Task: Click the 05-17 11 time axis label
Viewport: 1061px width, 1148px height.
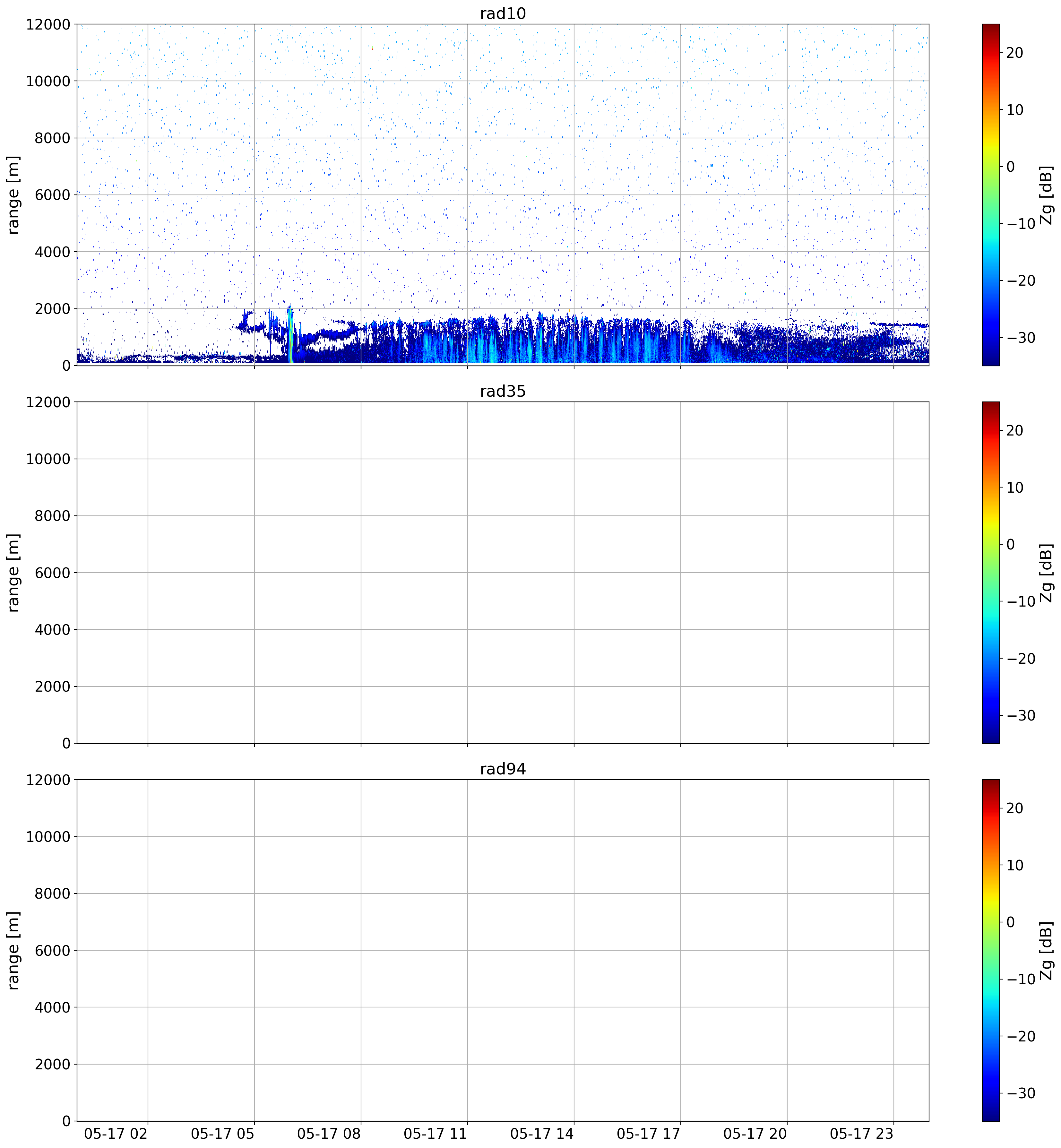Action: coord(435,1134)
